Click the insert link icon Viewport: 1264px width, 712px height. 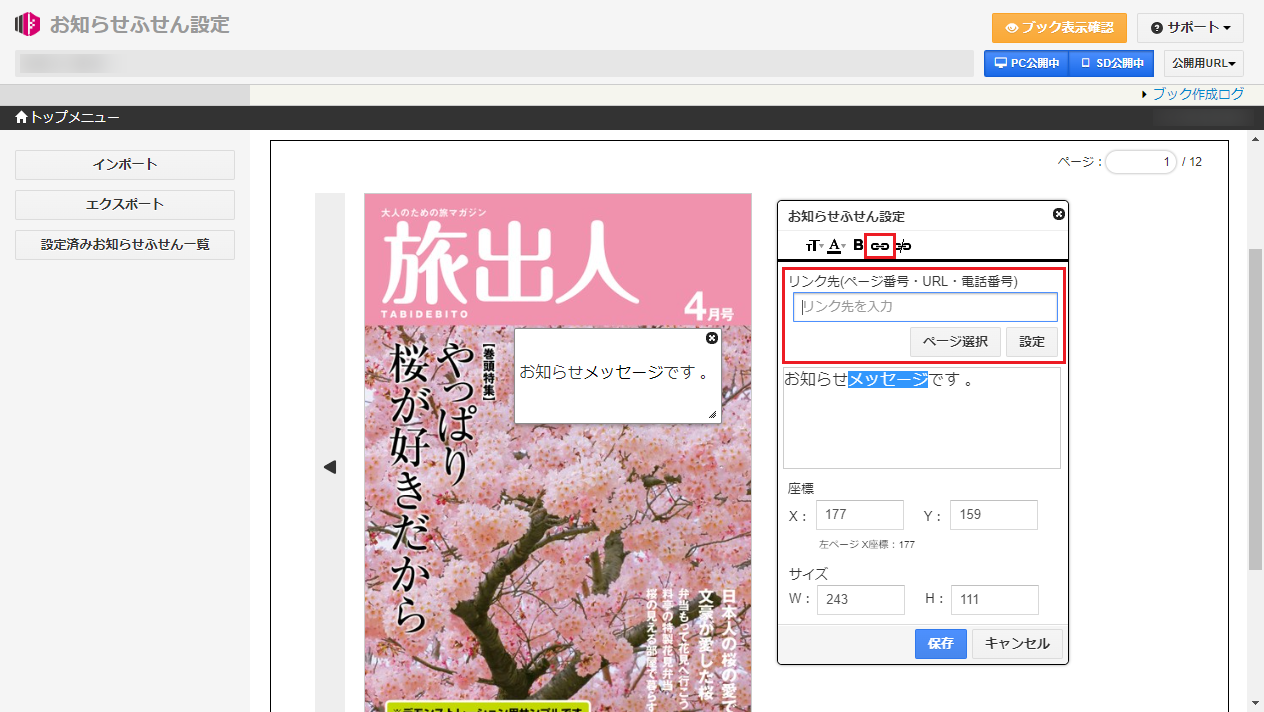pyautogui.click(x=880, y=245)
